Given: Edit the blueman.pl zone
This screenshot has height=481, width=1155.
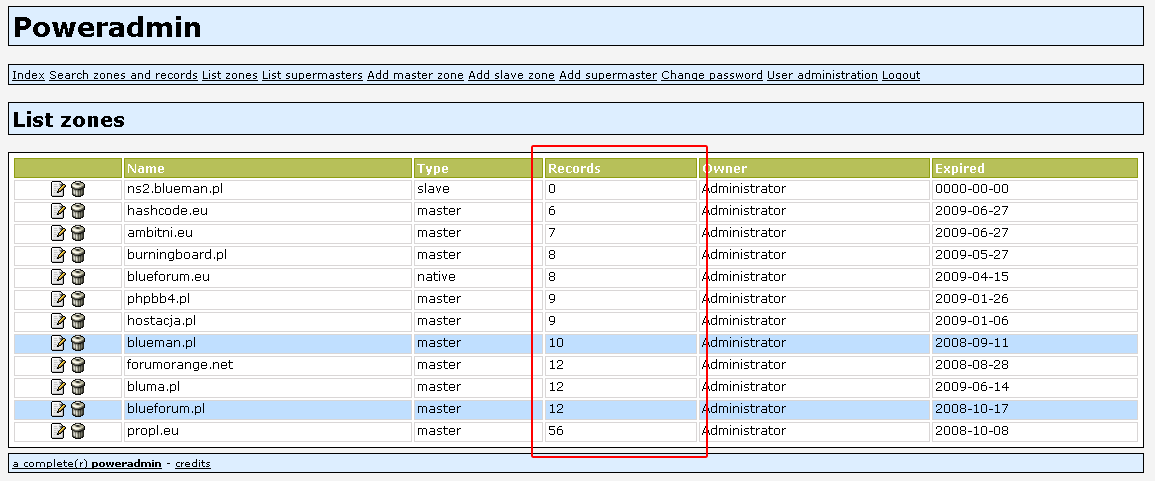Looking at the screenshot, I should click(58, 343).
